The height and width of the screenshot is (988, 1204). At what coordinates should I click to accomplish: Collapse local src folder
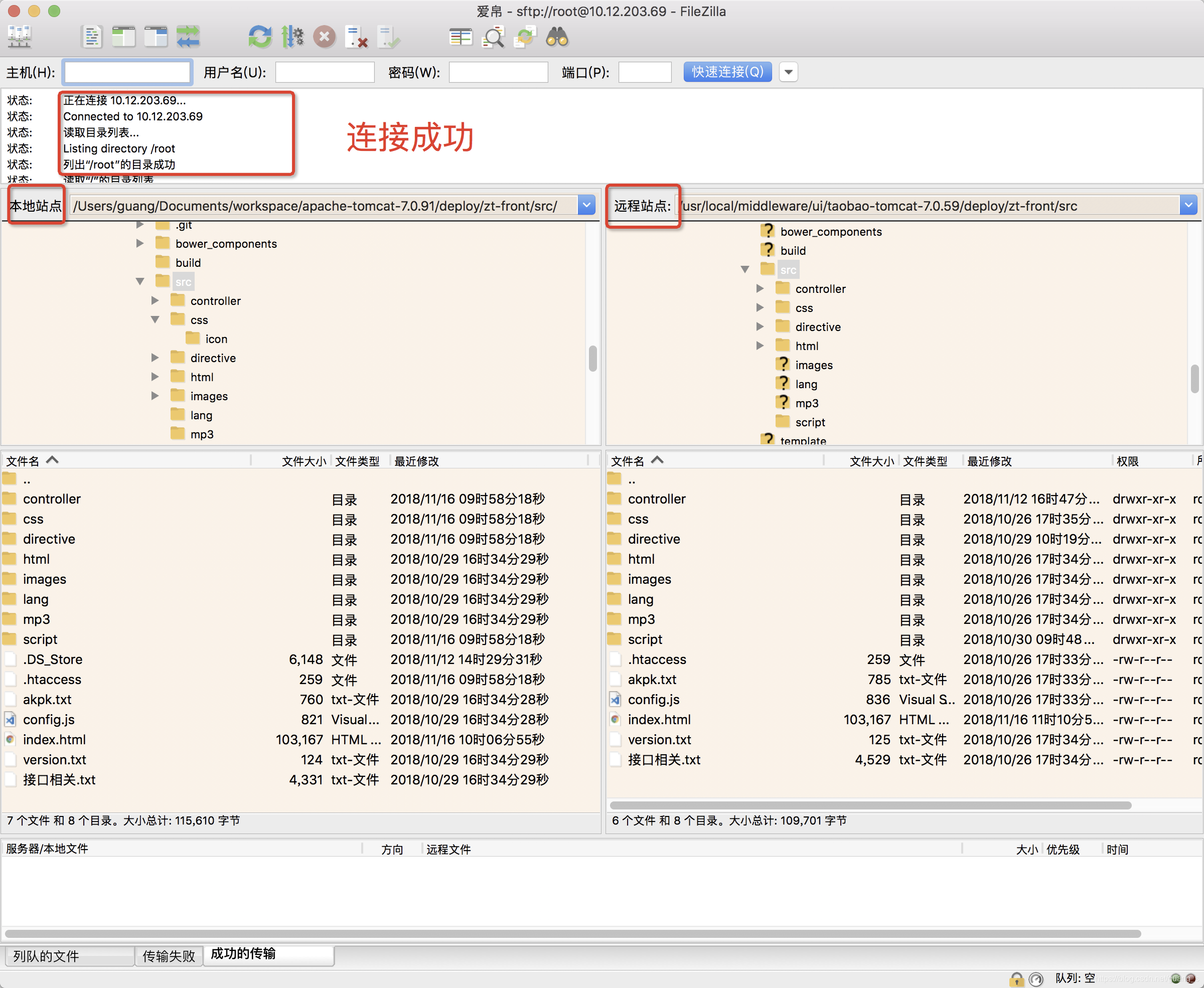139,281
